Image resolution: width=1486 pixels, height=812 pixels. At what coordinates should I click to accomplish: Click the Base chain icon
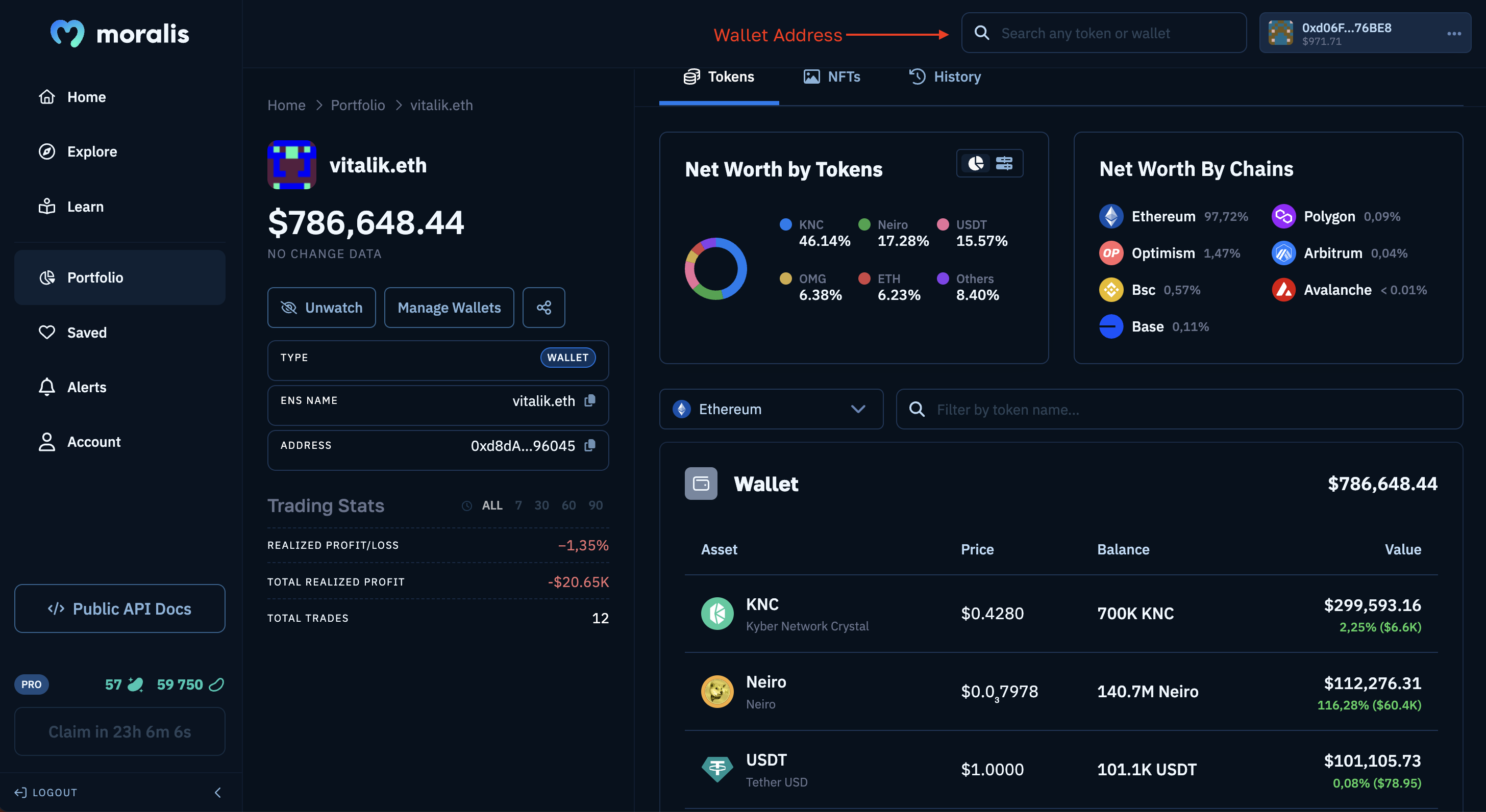tap(1111, 326)
